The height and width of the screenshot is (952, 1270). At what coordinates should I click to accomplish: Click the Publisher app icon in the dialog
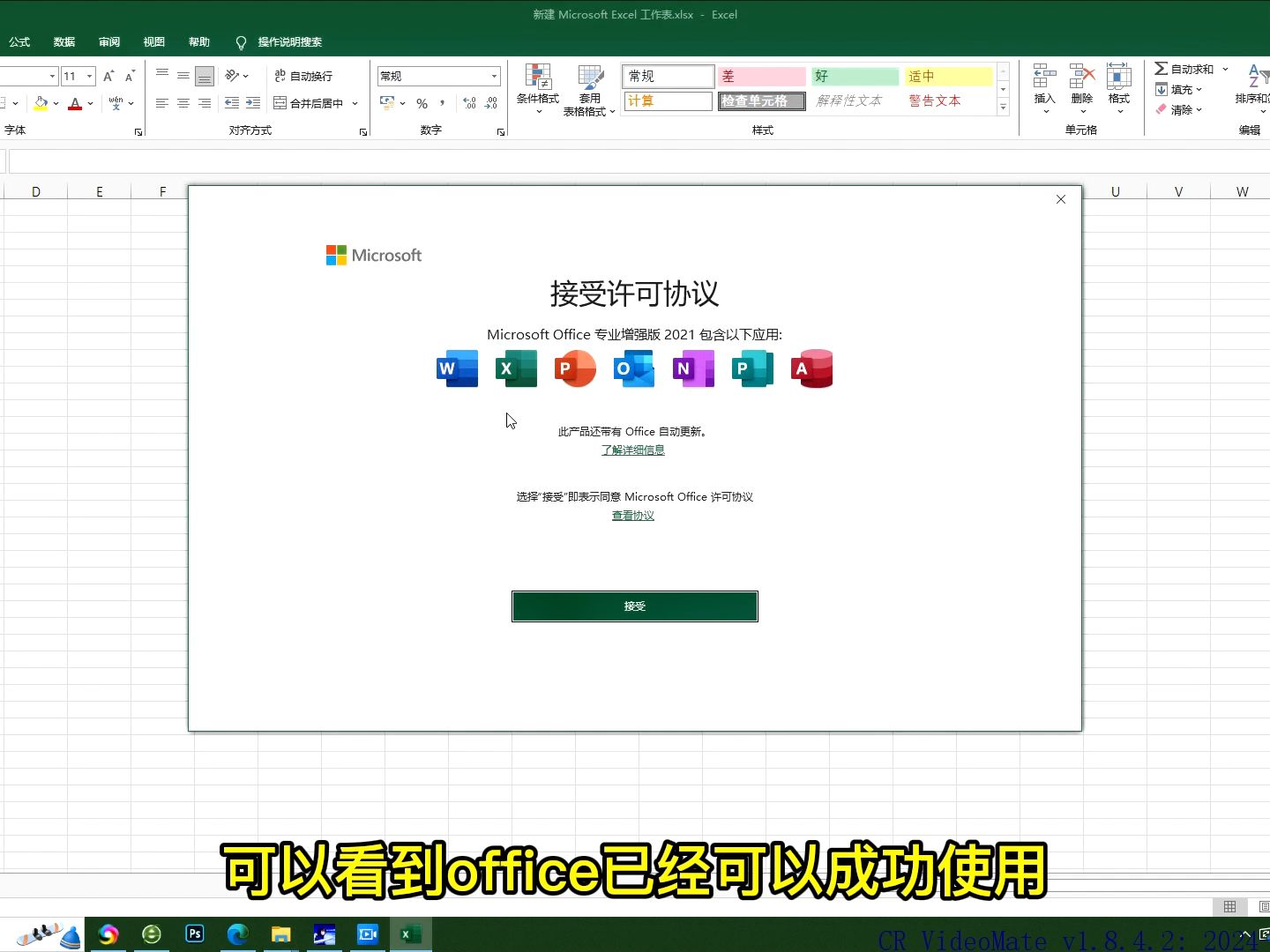pyautogui.click(x=752, y=368)
